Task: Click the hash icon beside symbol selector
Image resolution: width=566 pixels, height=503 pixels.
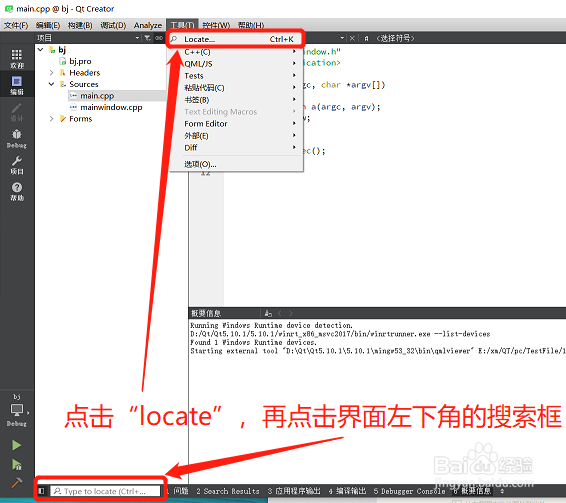Action: coord(366,38)
